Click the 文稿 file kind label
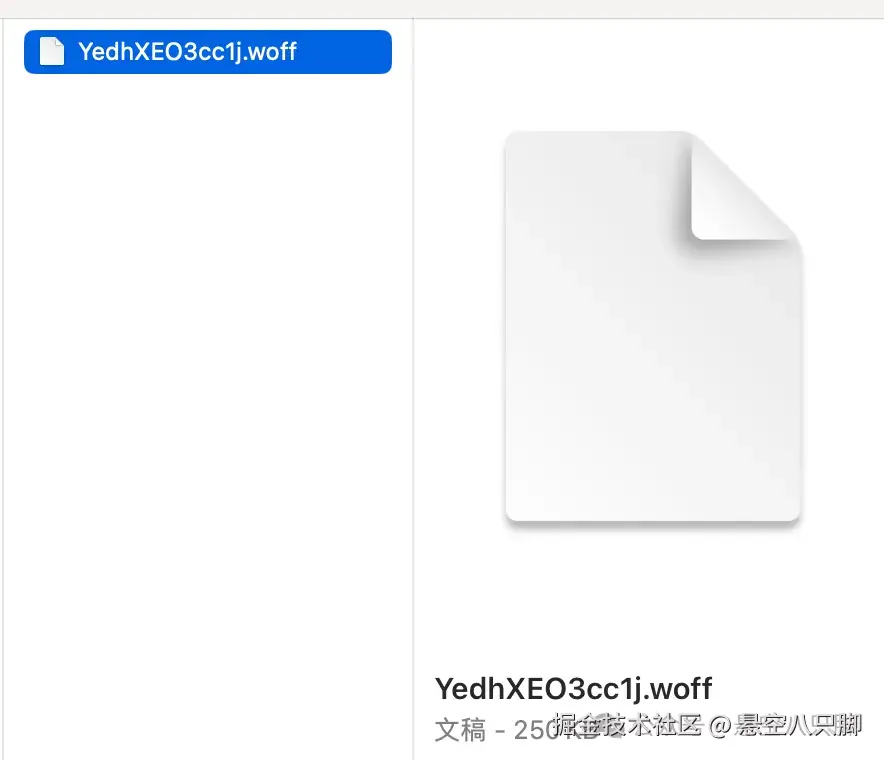 460,730
